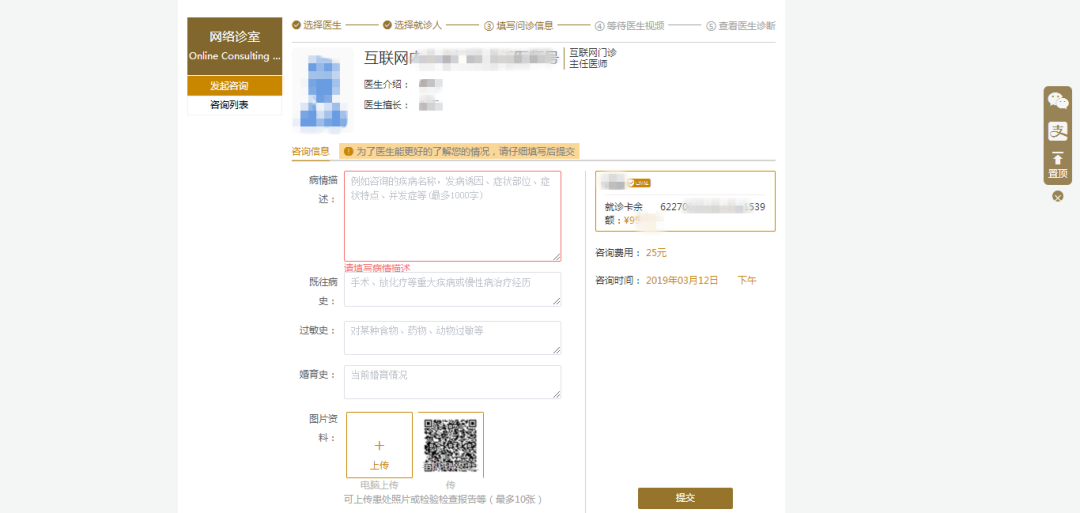
Task: Select 发起咨询 in the left menu
Action: [x=234, y=86]
